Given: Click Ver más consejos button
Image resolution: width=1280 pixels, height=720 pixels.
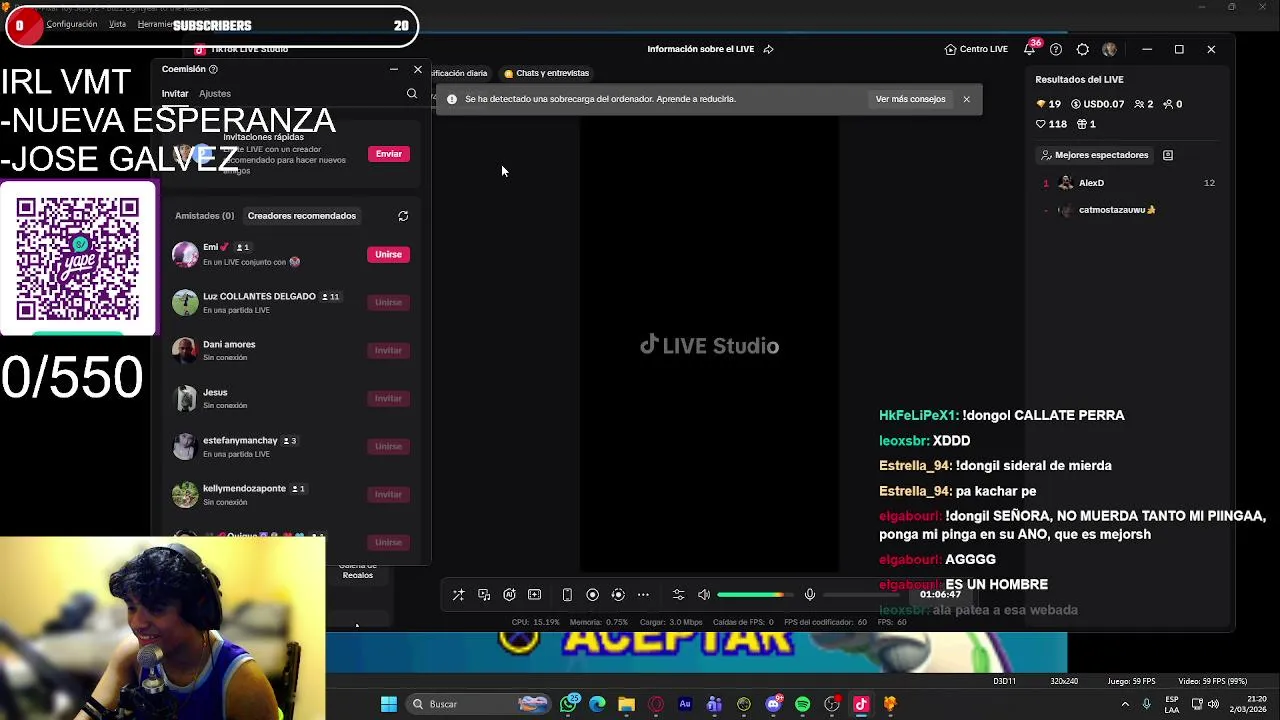Looking at the screenshot, I should [x=910, y=99].
